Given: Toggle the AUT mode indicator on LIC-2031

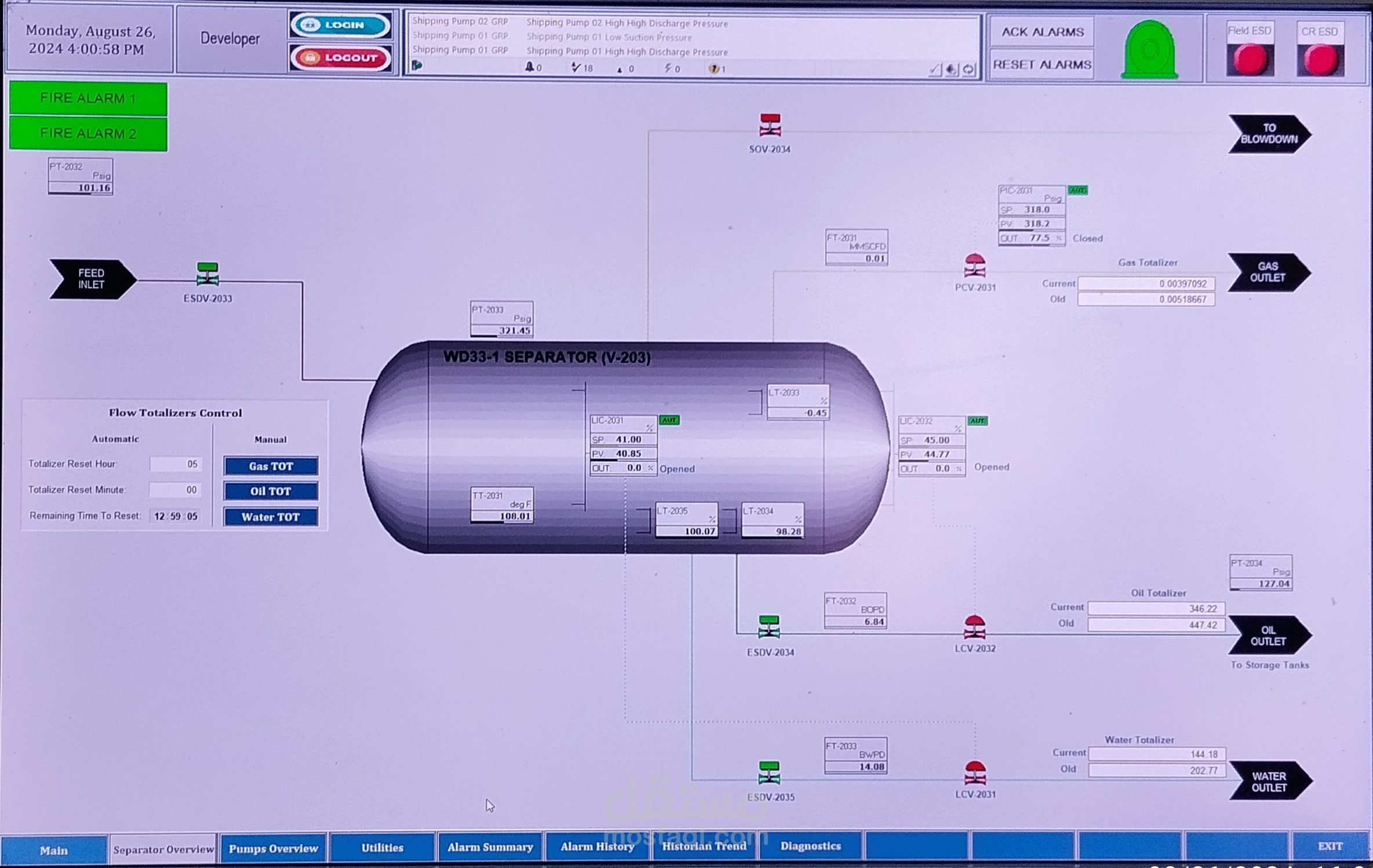Looking at the screenshot, I should click(x=669, y=420).
